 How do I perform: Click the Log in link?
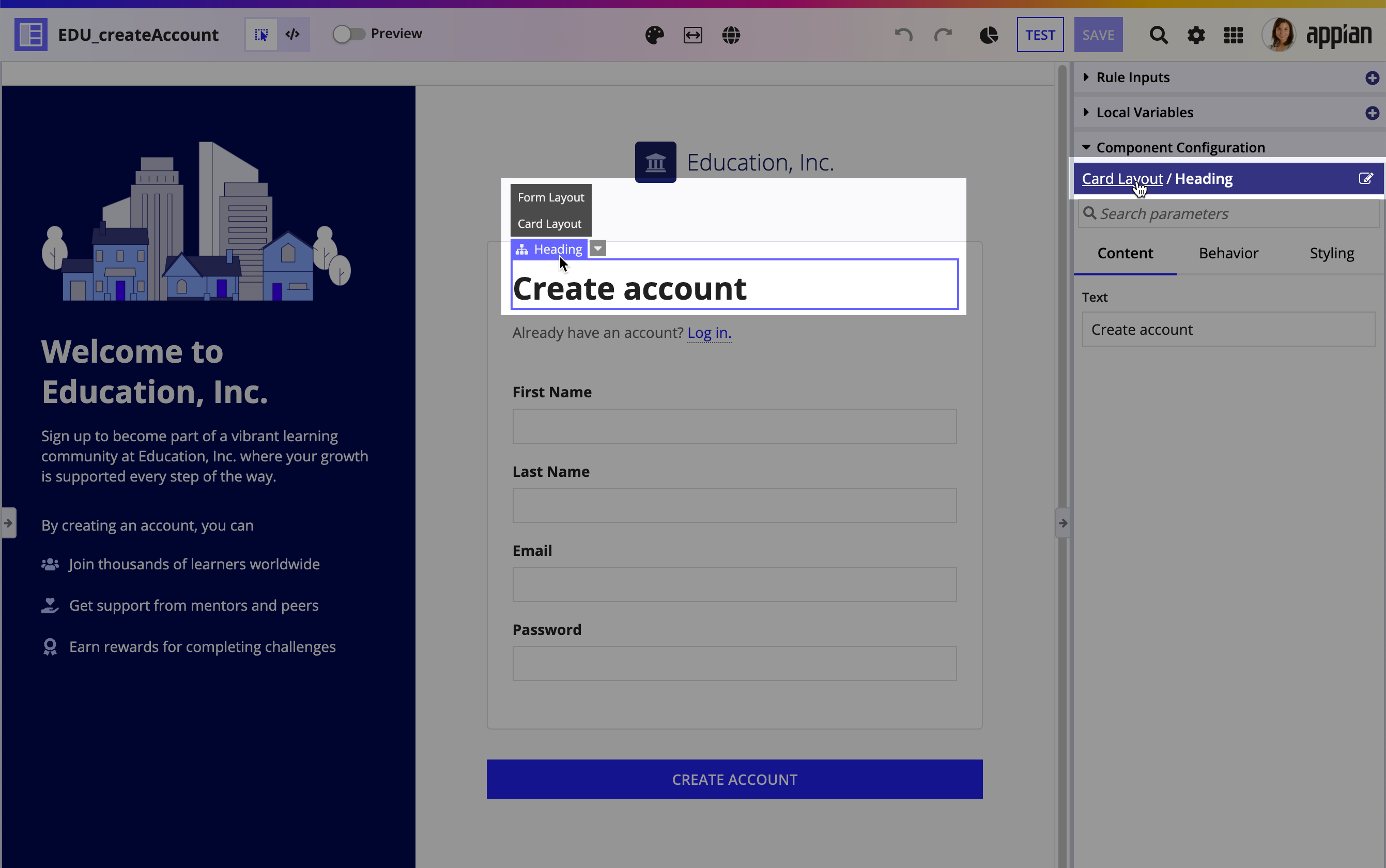(x=709, y=333)
